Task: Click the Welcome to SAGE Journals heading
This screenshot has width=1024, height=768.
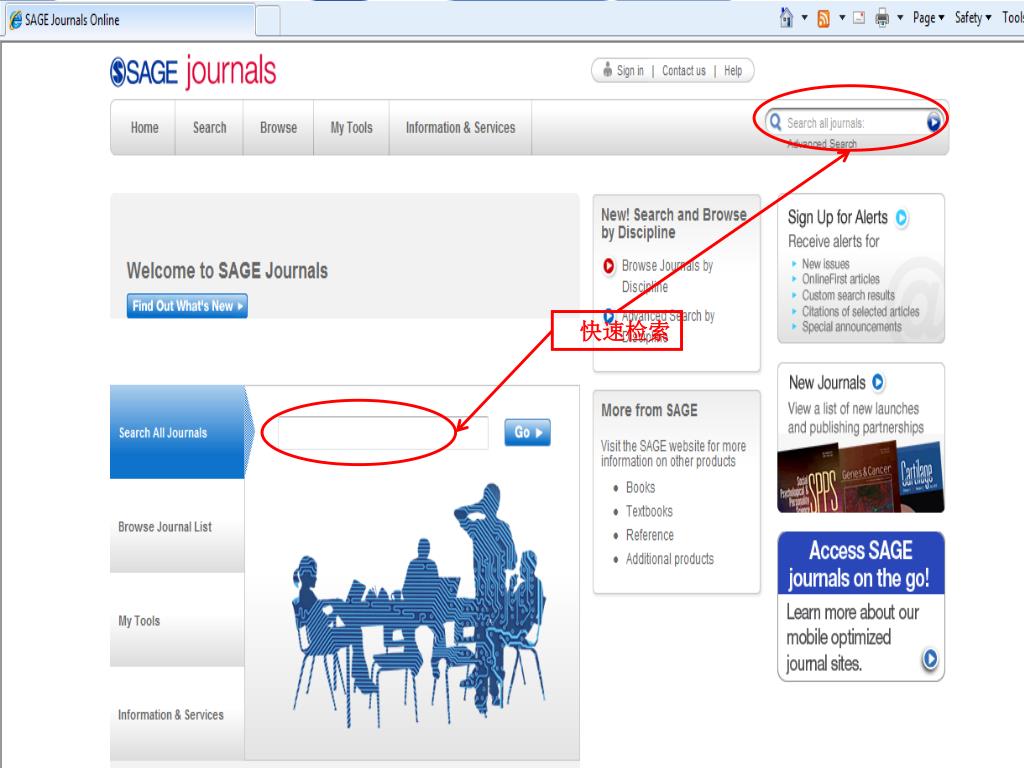Action: pyautogui.click(x=227, y=270)
